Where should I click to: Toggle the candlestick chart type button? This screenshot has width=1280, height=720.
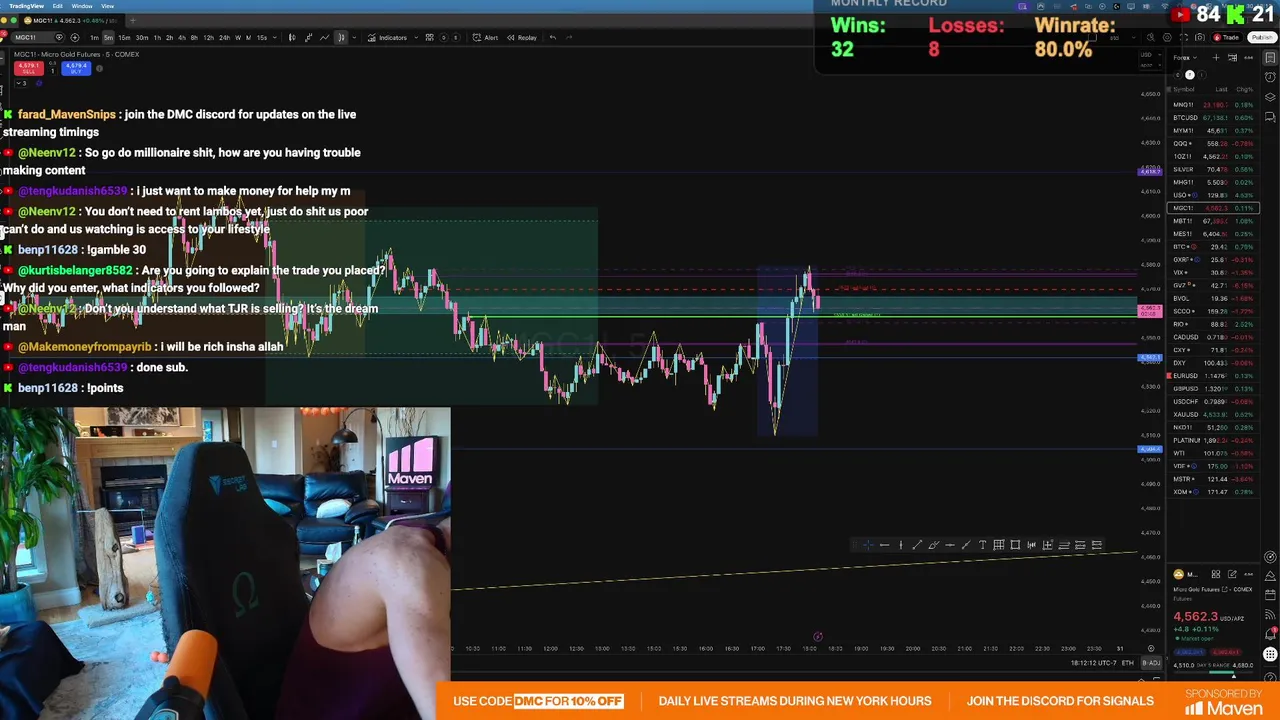point(292,38)
